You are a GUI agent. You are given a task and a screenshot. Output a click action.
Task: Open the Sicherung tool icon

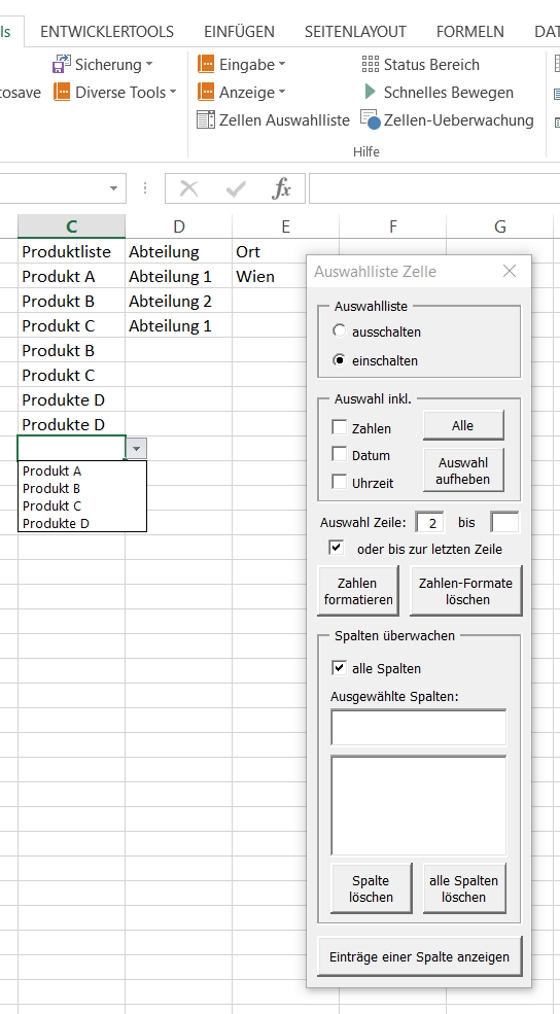pos(61,64)
